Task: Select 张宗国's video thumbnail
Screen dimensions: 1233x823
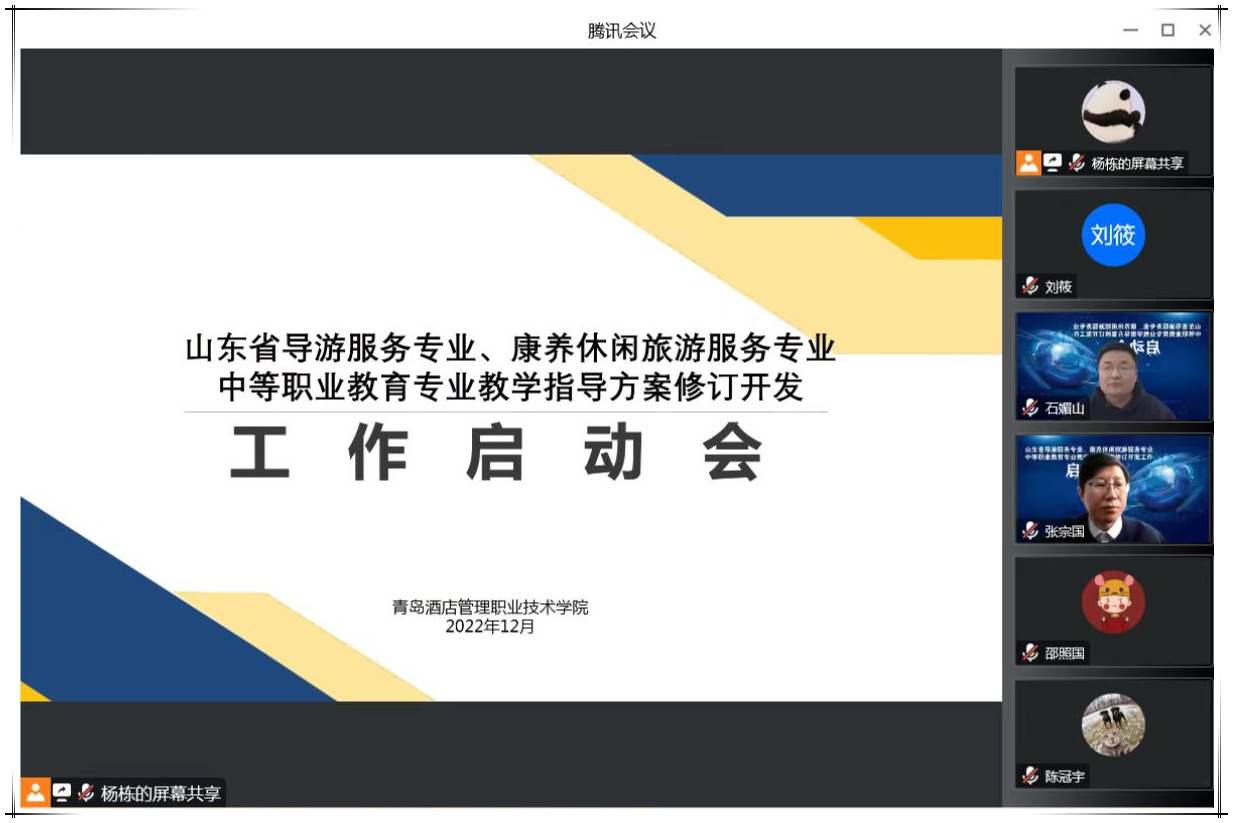Action: point(1113,488)
